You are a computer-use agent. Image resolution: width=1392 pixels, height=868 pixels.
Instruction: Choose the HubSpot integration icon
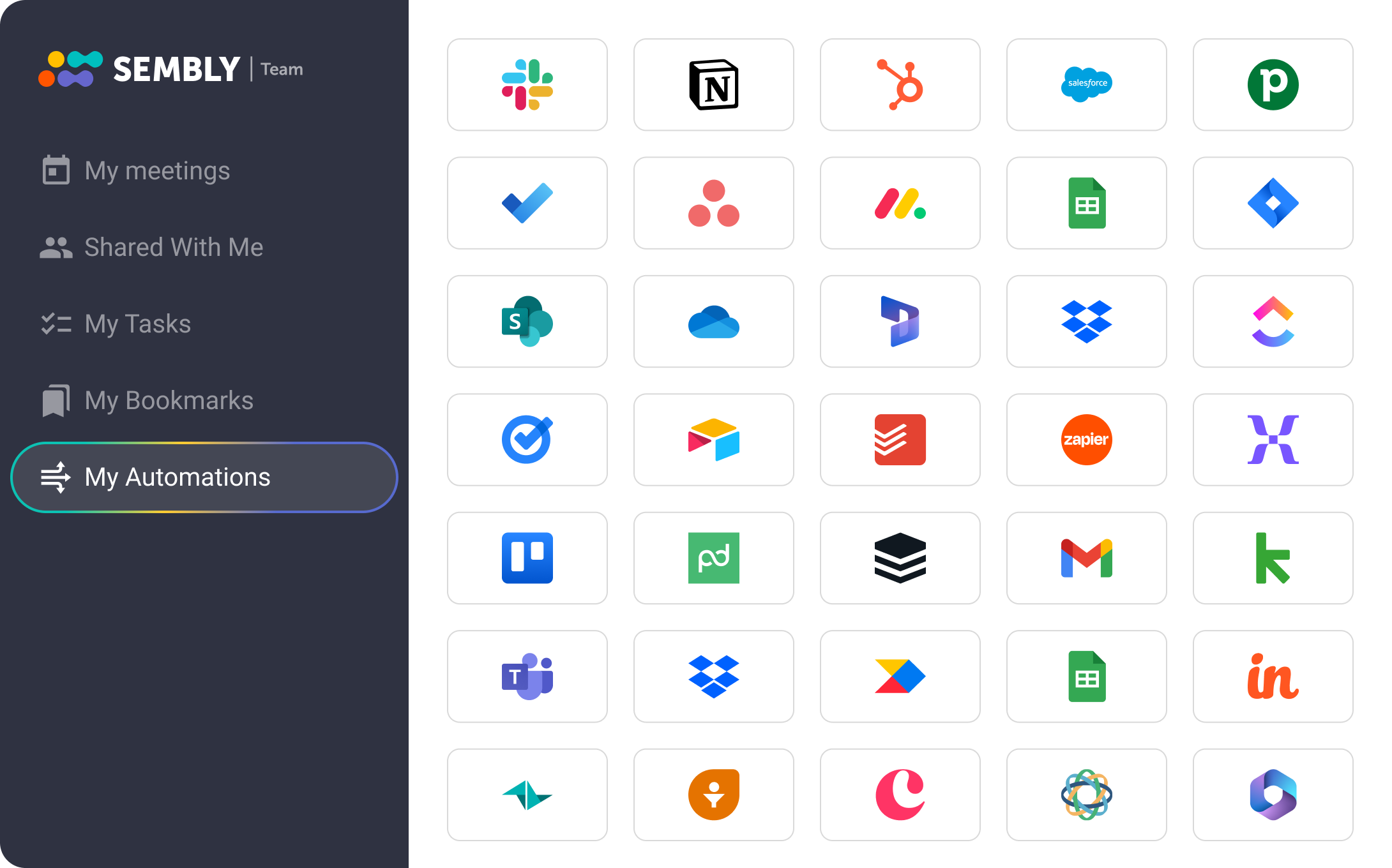pyautogui.click(x=900, y=85)
